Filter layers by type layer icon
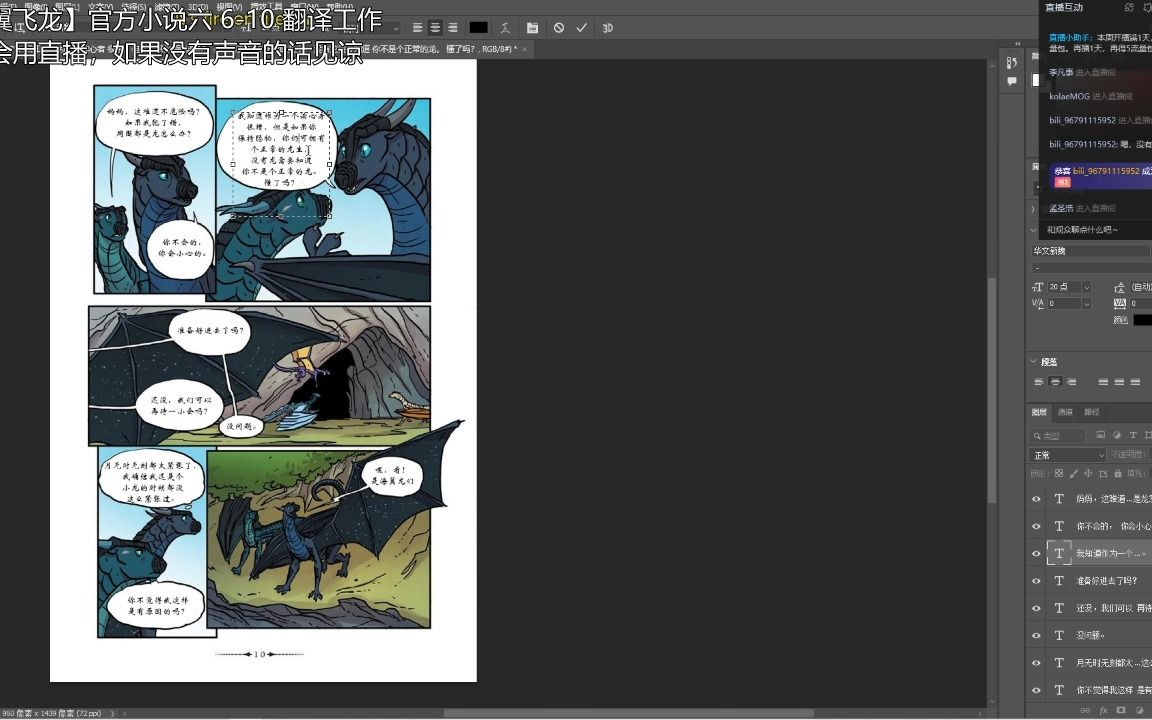 click(x=1133, y=436)
